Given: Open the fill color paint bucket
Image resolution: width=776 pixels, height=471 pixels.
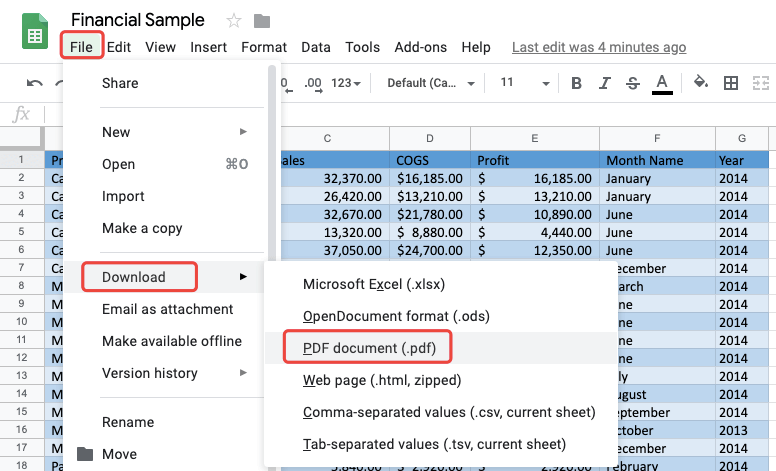Looking at the screenshot, I should [x=702, y=83].
